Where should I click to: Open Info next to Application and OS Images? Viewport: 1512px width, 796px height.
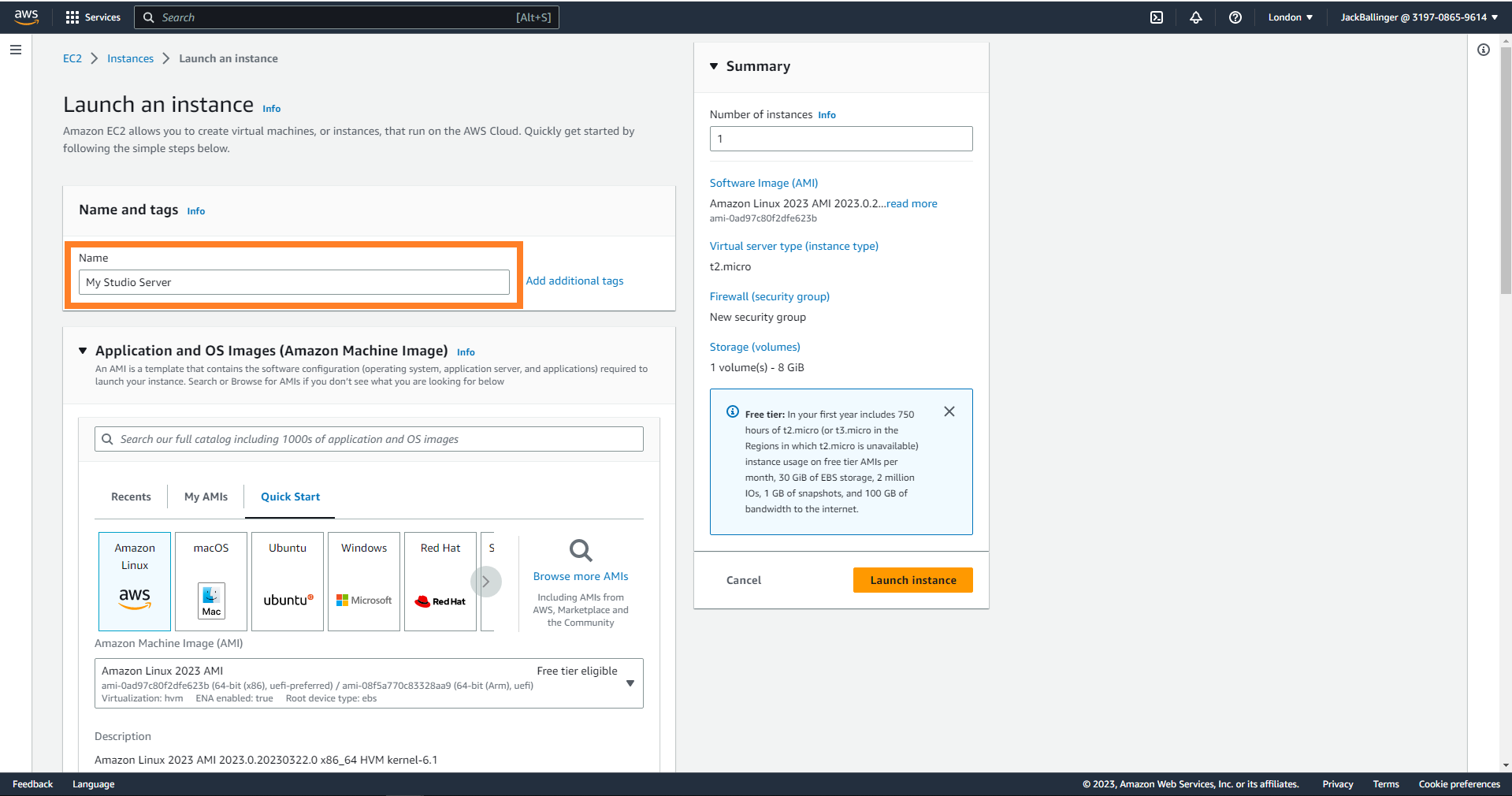(466, 352)
